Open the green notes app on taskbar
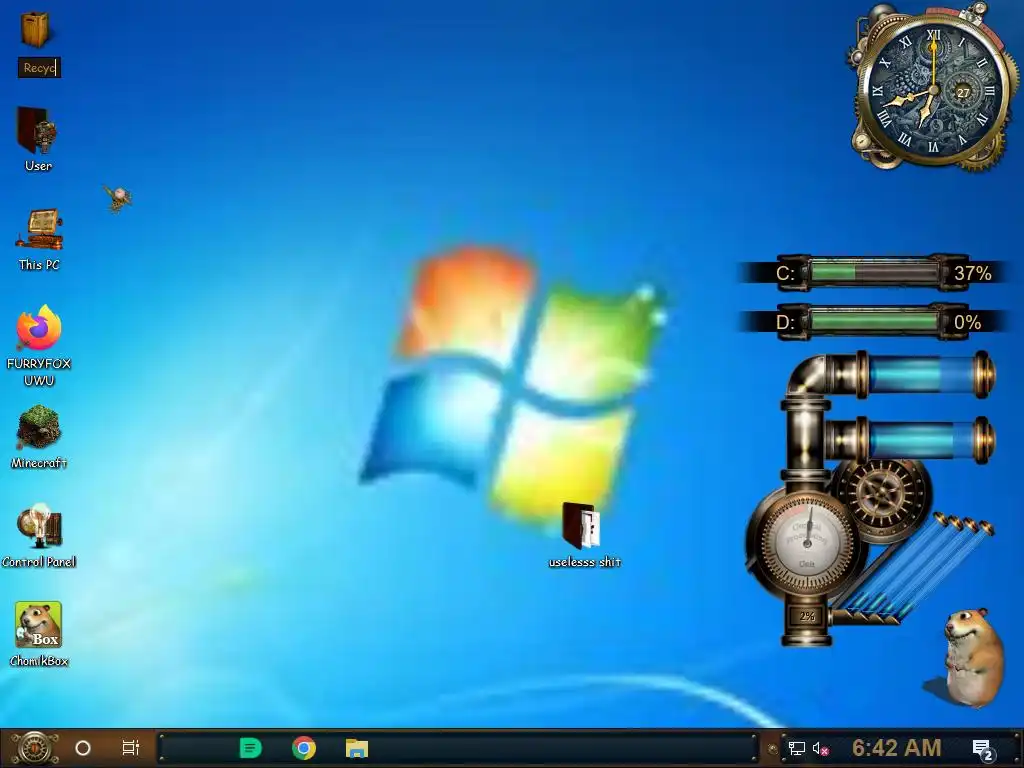Viewport: 1024px width, 768px height. pos(250,748)
